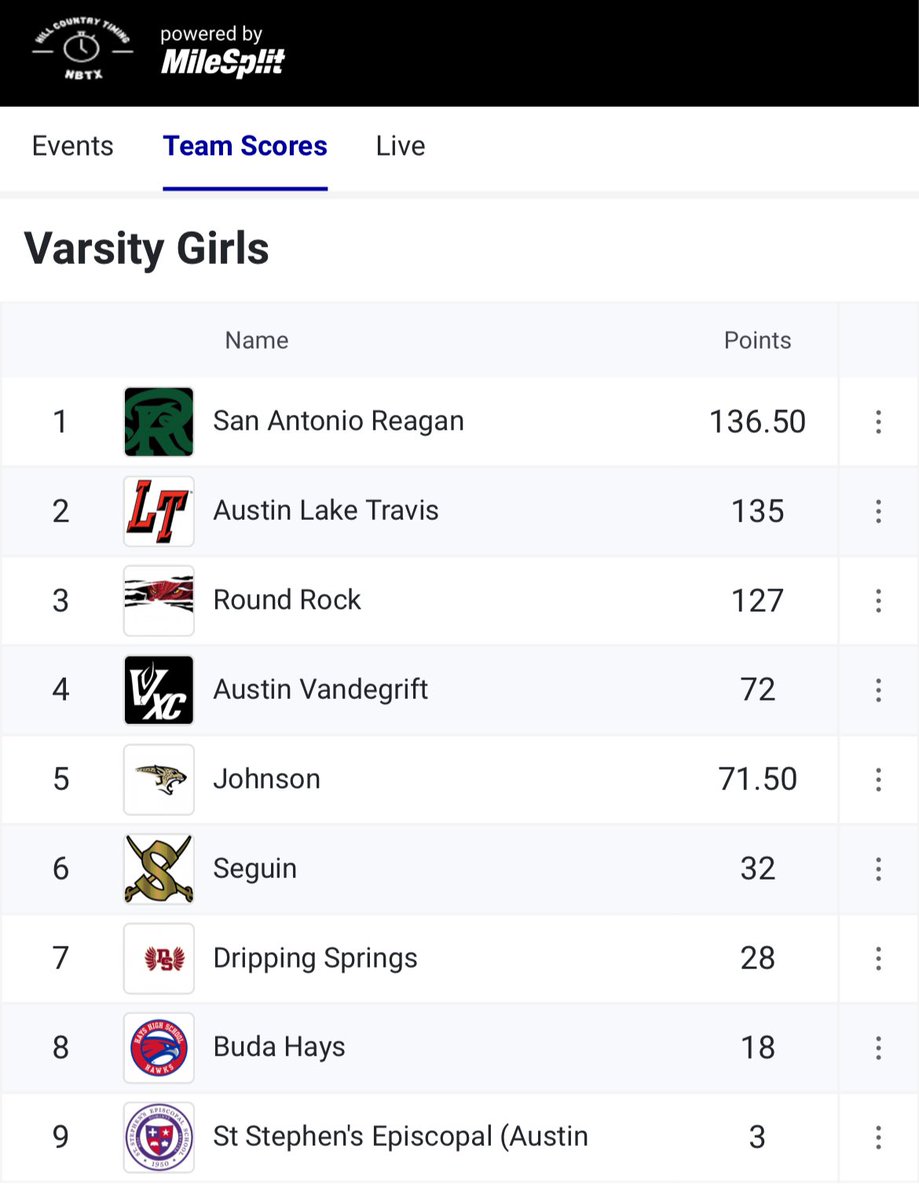The image size is (919, 1200).
Task: Open the Dripping Springs team name link
Action: pos(315,958)
